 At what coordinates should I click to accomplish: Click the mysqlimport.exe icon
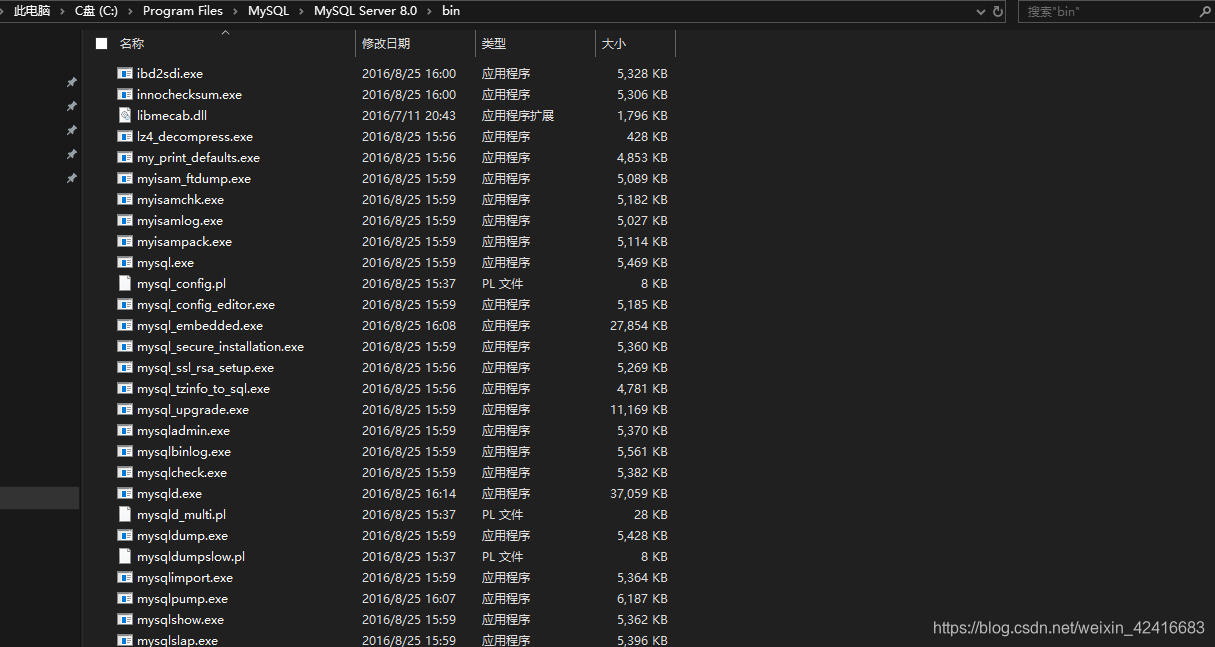point(125,577)
